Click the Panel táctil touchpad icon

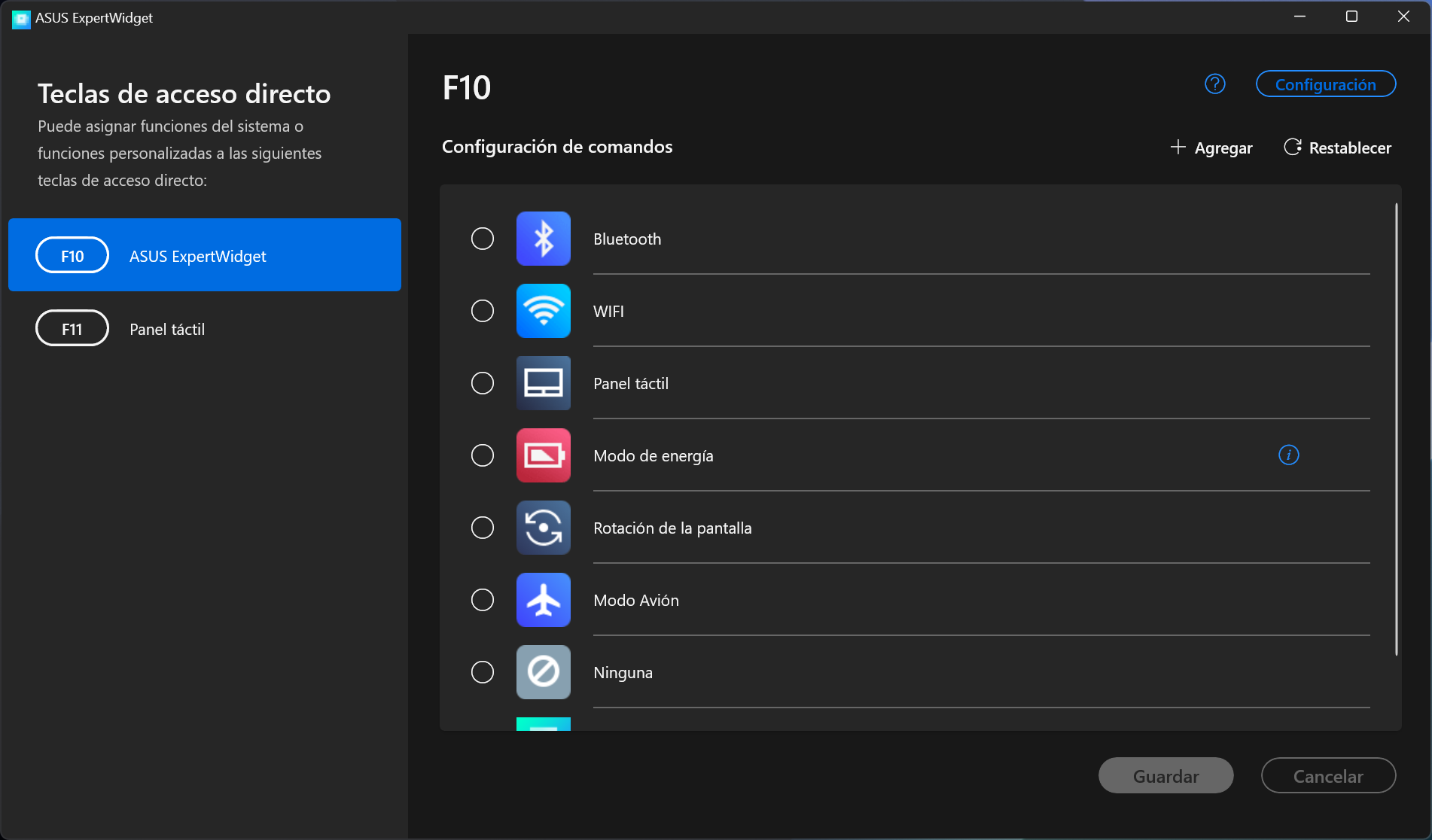pyautogui.click(x=543, y=383)
